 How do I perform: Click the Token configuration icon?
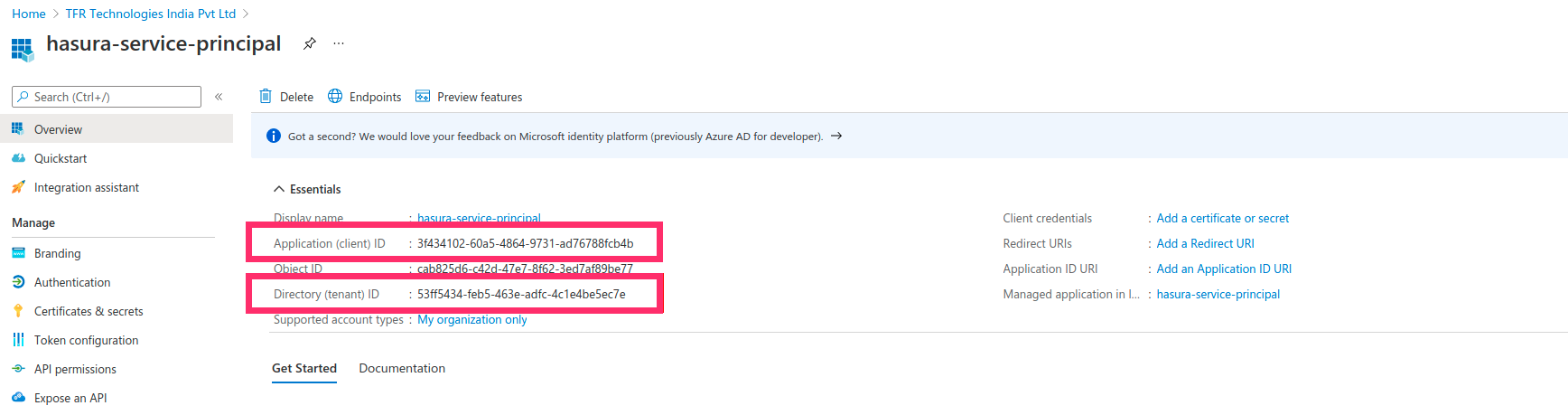pos(18,340)
